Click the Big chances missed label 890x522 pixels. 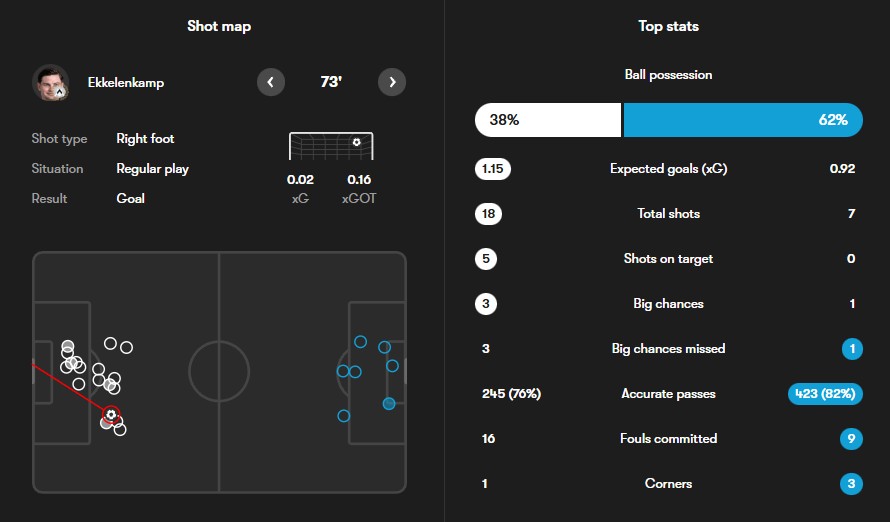click(668, 349)
